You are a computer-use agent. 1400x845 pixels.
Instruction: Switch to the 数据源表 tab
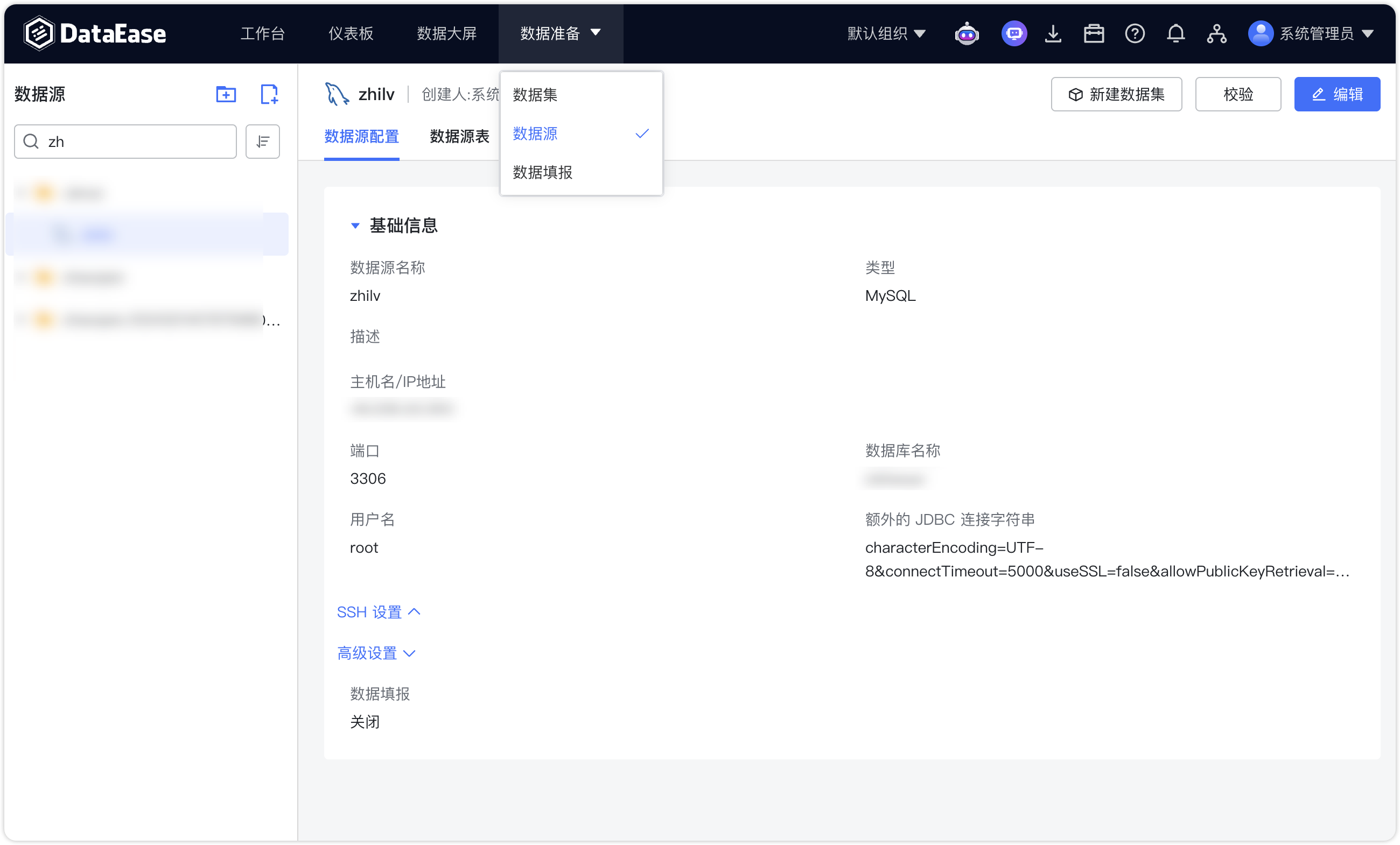(x=459, y=136)
